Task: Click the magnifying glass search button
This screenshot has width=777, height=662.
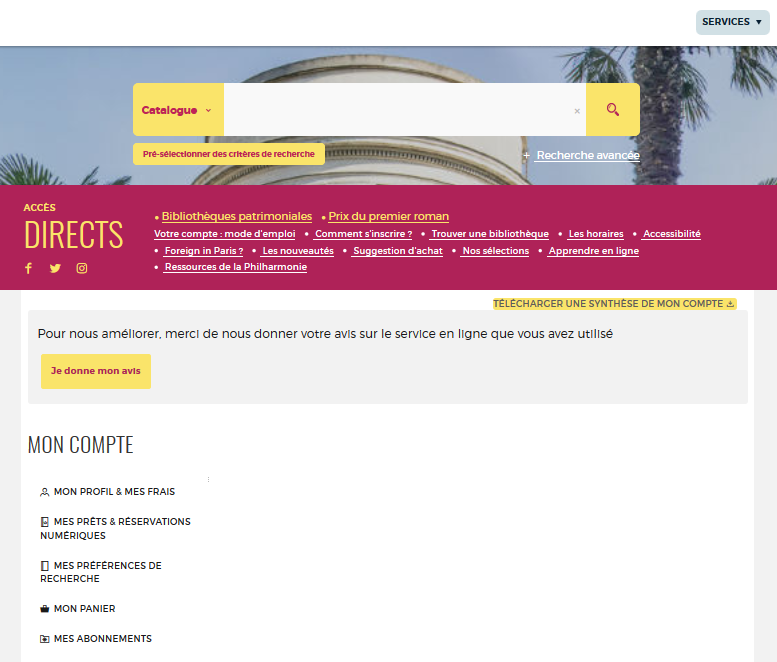Action: tap(613, 110)
